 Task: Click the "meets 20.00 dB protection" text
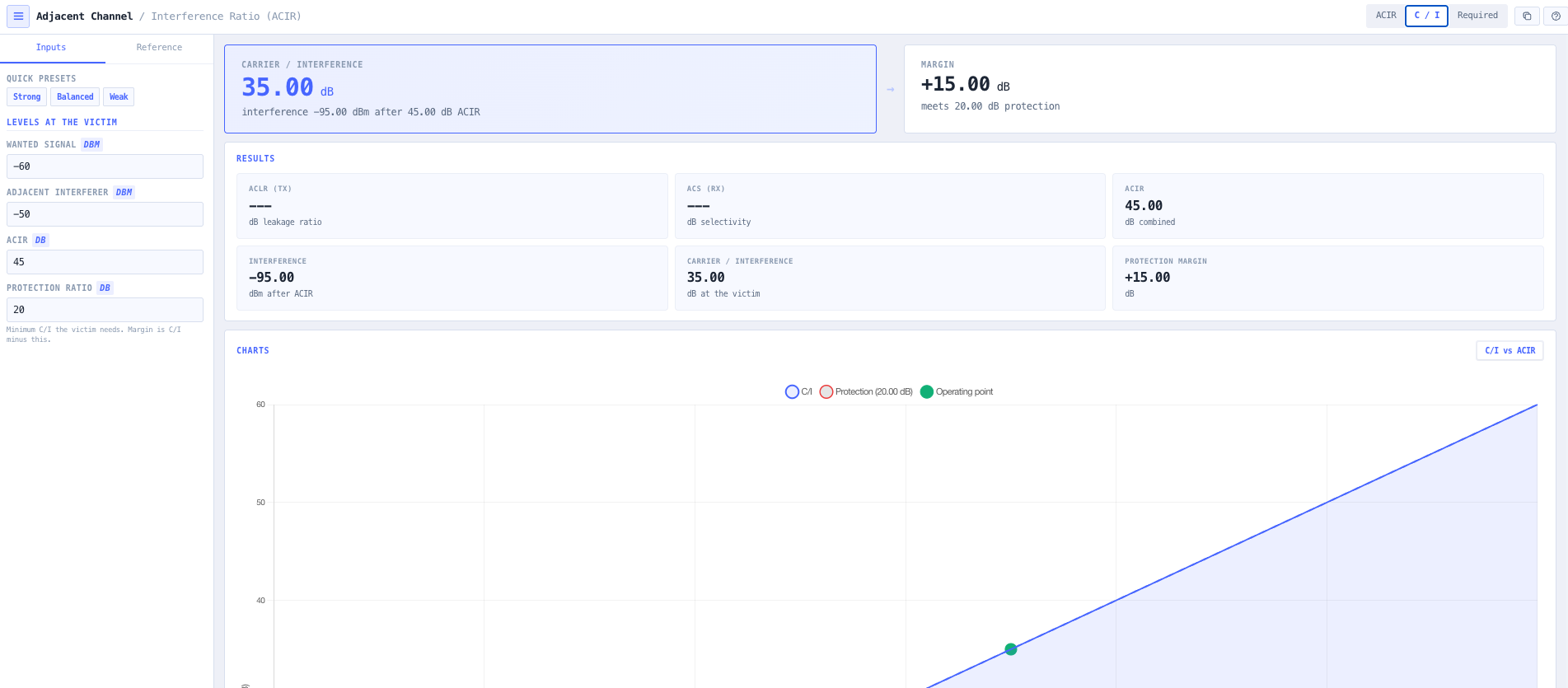990,106
